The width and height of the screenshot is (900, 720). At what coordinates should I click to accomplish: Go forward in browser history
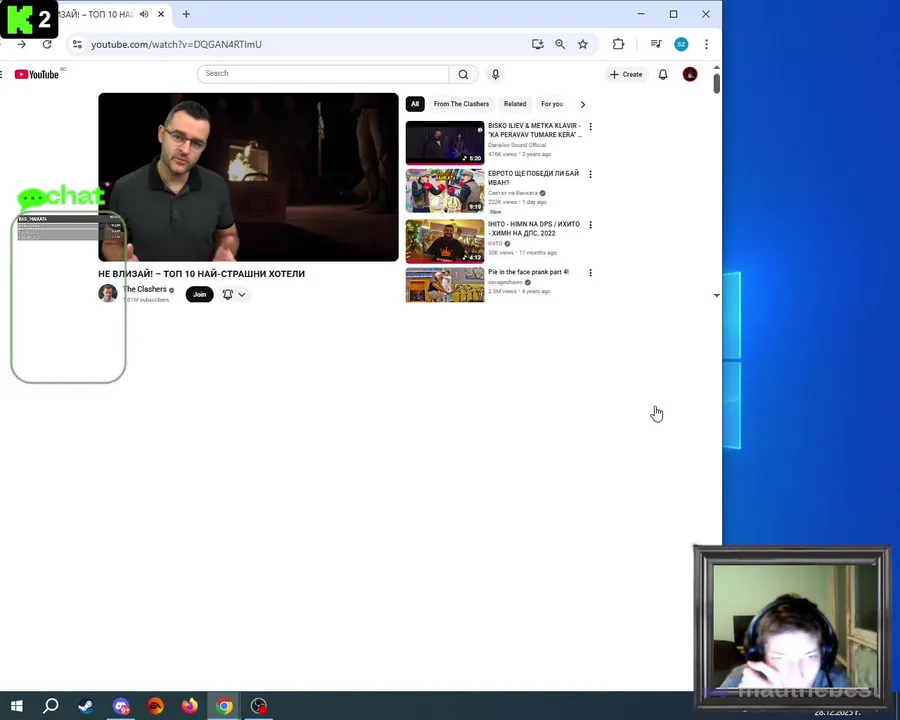click(21, 44)
